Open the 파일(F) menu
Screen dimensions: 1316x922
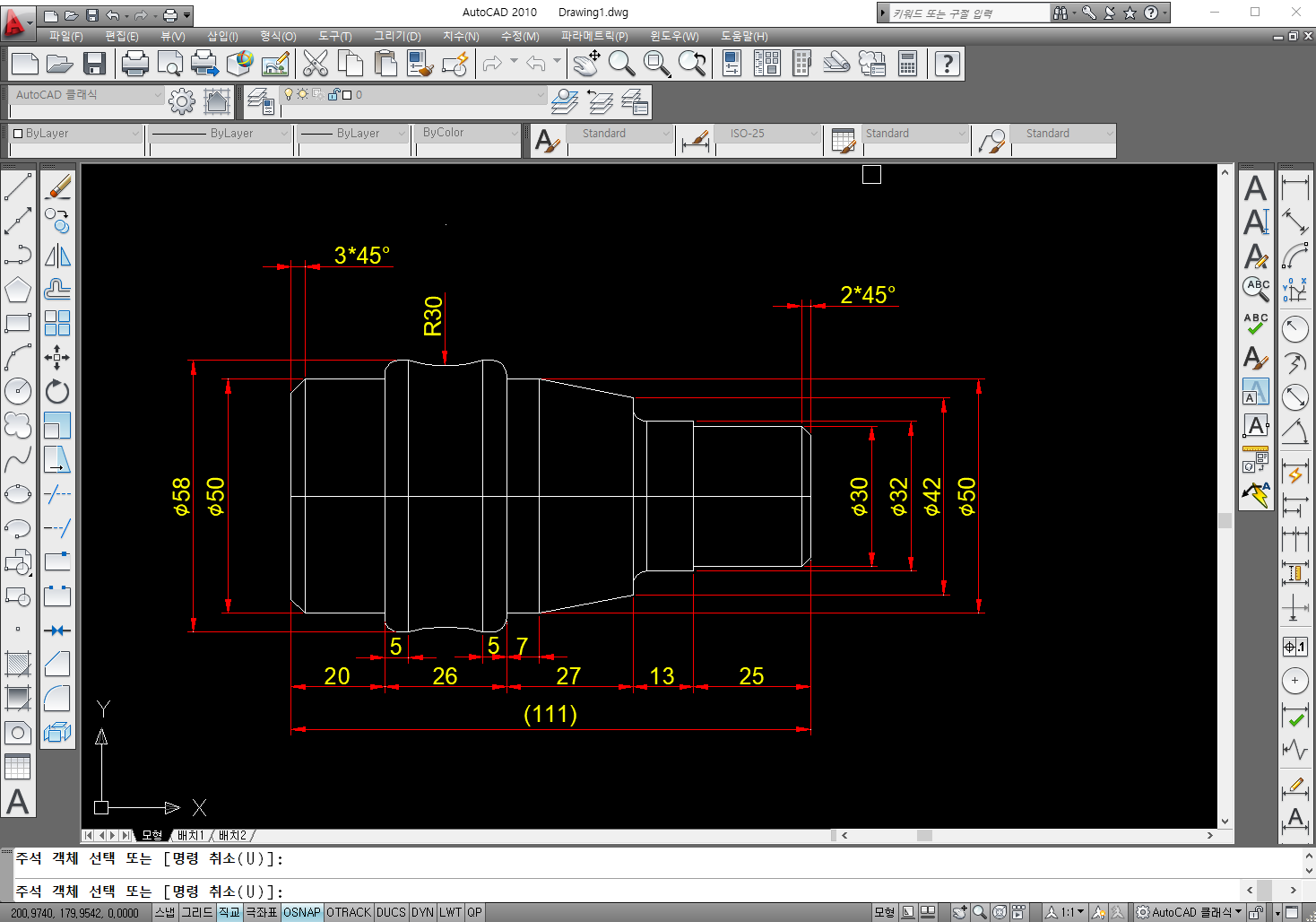pyautogui.click(x=65, y=37)
